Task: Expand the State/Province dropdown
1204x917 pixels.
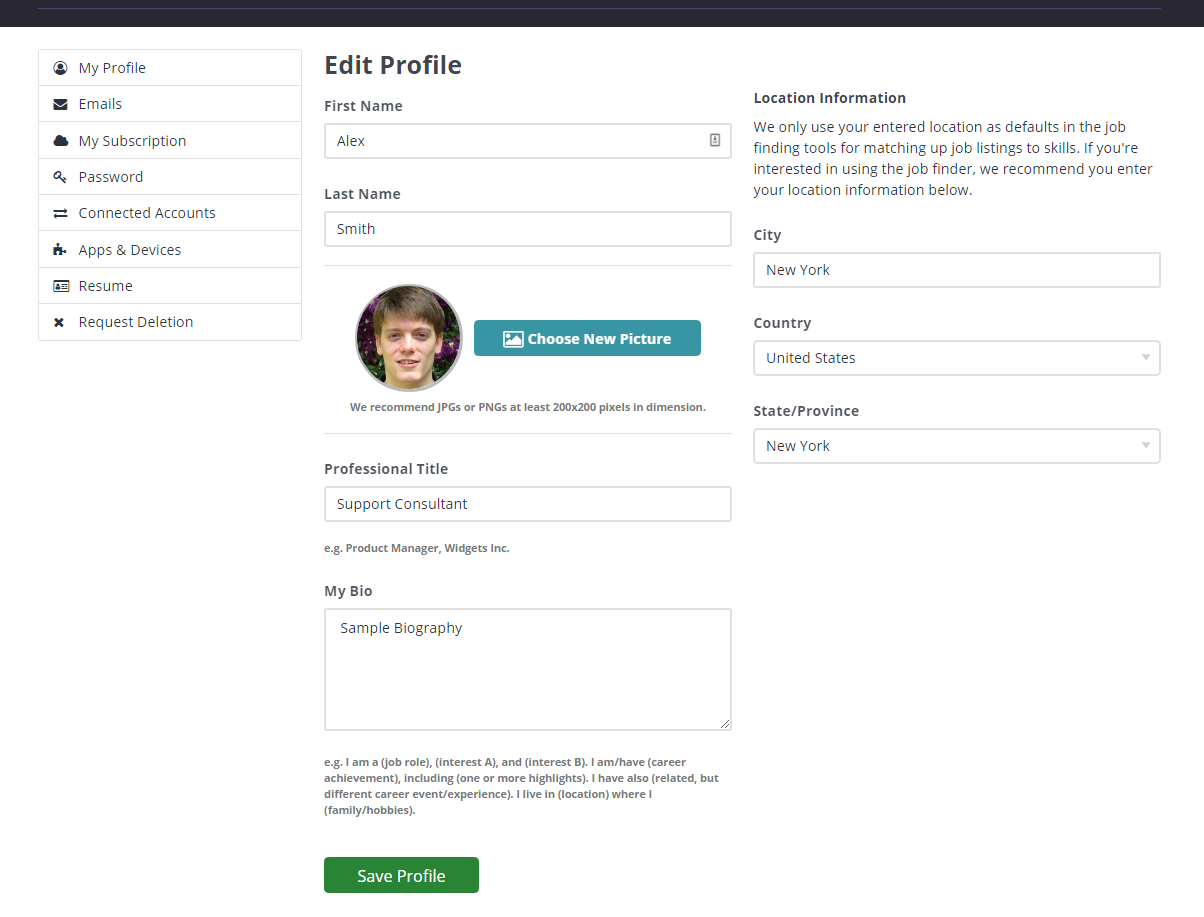Action: point(956,446)
